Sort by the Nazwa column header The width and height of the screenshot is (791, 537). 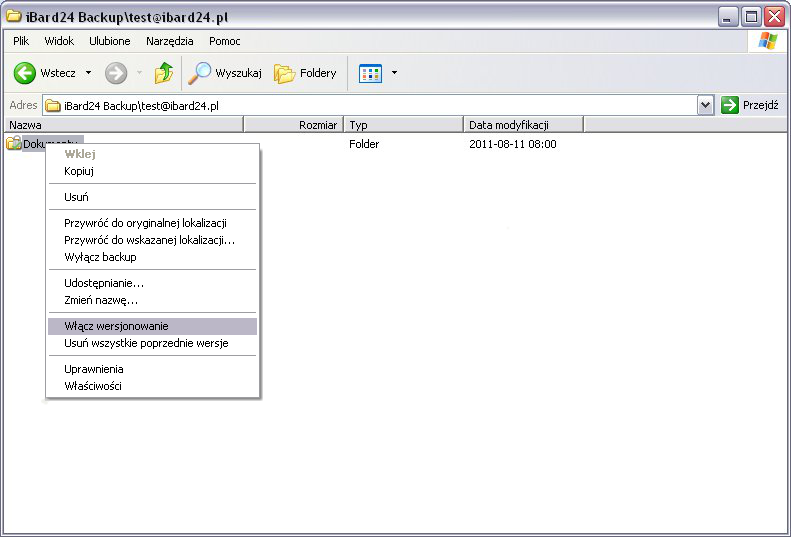click(124, 125)
